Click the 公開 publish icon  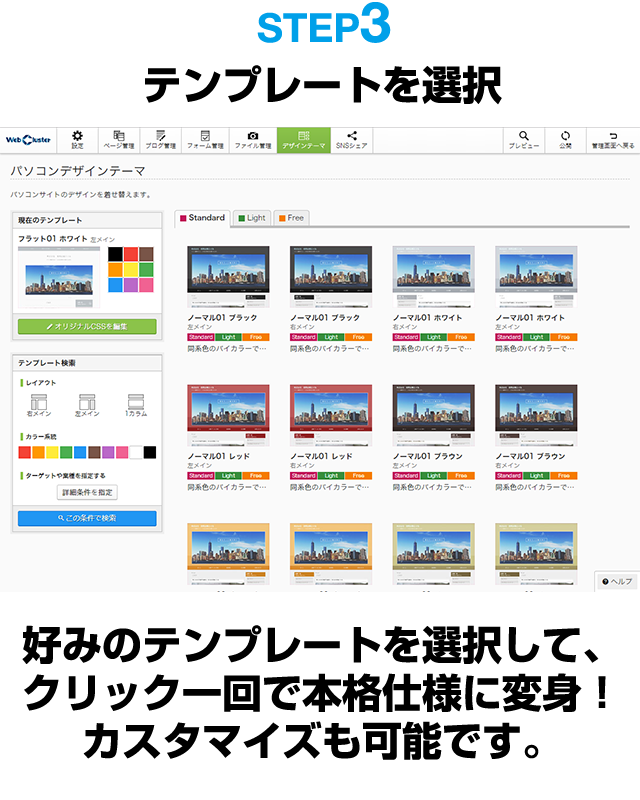point(565,139)
